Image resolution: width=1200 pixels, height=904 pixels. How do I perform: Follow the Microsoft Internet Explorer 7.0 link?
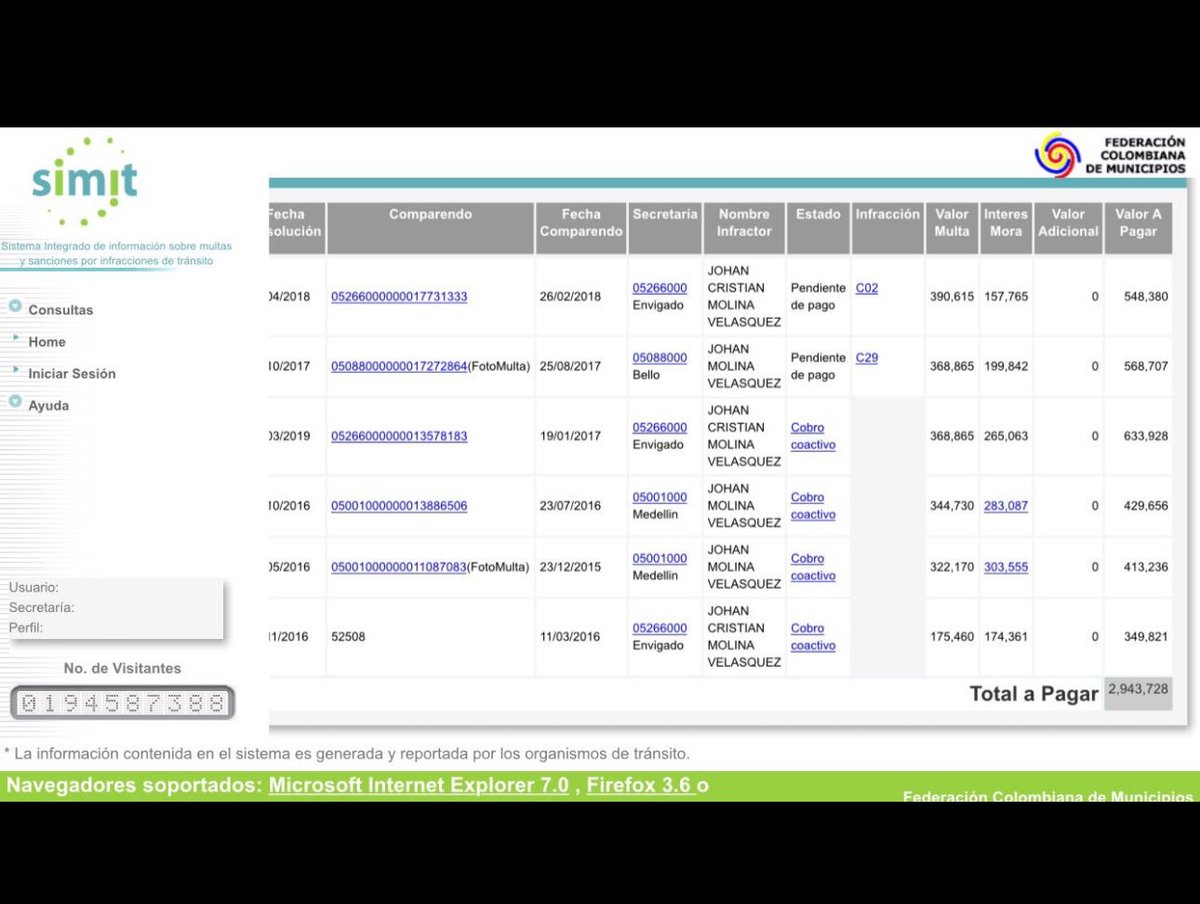click(419, 785)
